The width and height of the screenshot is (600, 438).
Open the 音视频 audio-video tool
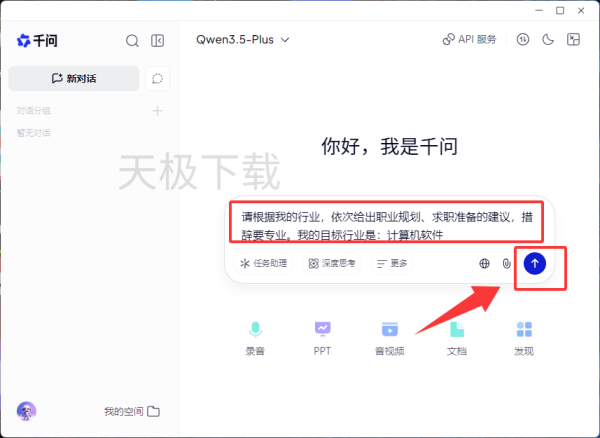point(389,337)
